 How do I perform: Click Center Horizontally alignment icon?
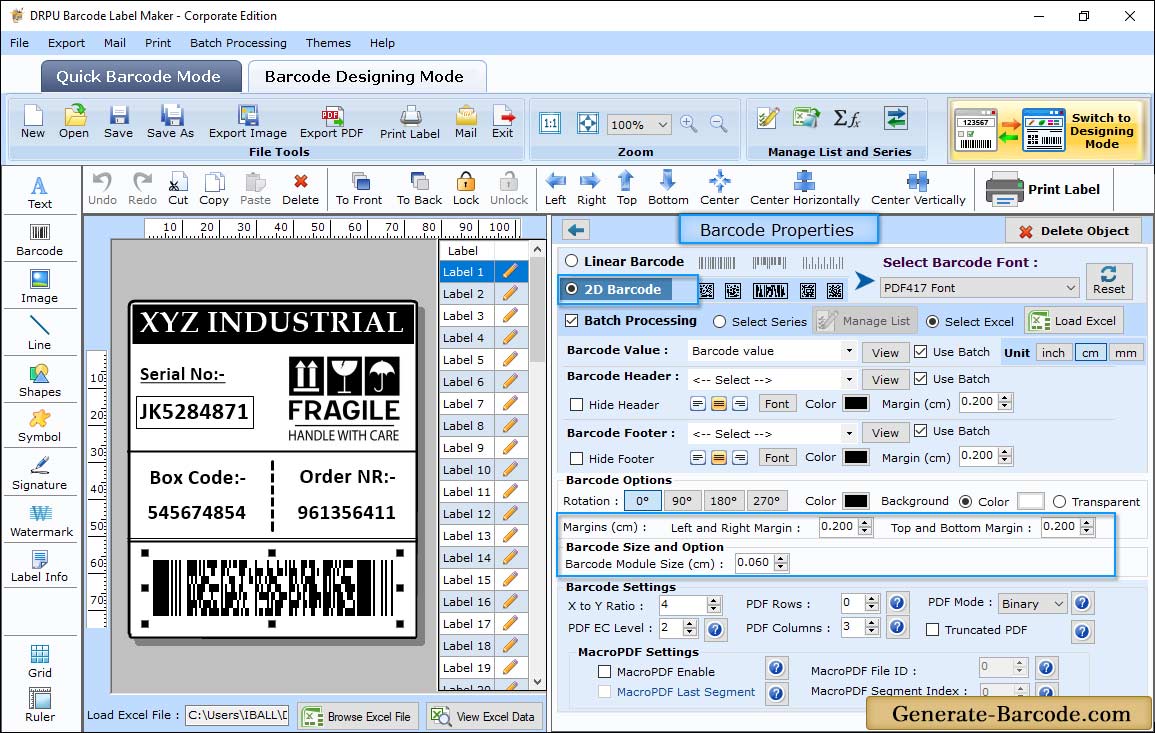point(804,189)
